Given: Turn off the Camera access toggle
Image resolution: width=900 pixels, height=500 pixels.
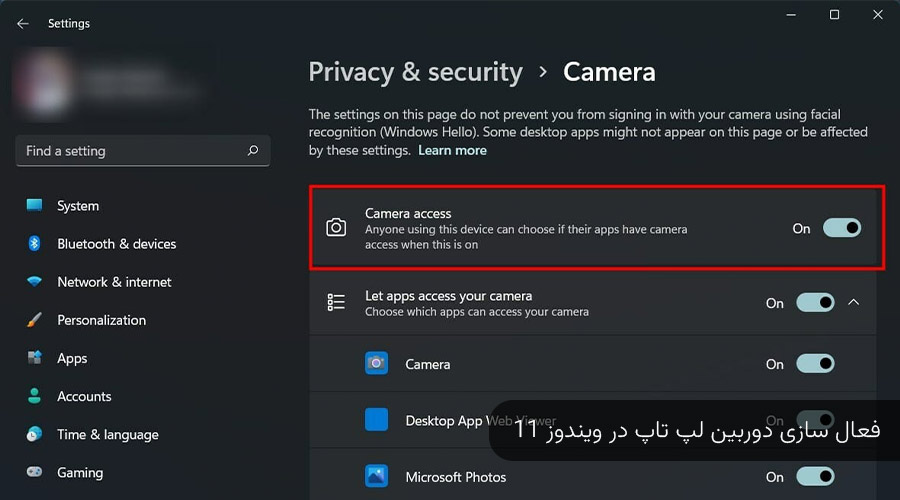Looking at the screenshot, I should point(842,228).
